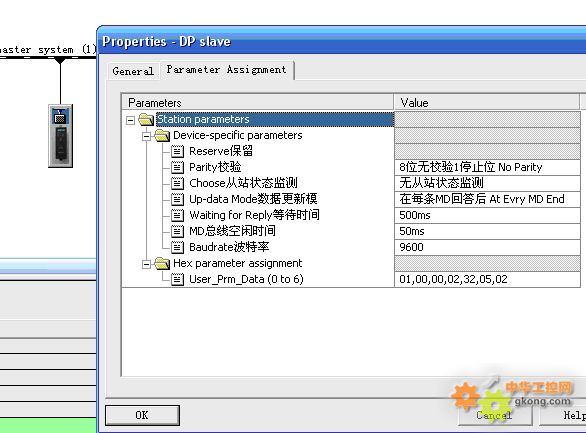The width and height of the screenshot is (586, 433).
Task: Click the document icon beside Reserve保留
Action: (178, 151)
